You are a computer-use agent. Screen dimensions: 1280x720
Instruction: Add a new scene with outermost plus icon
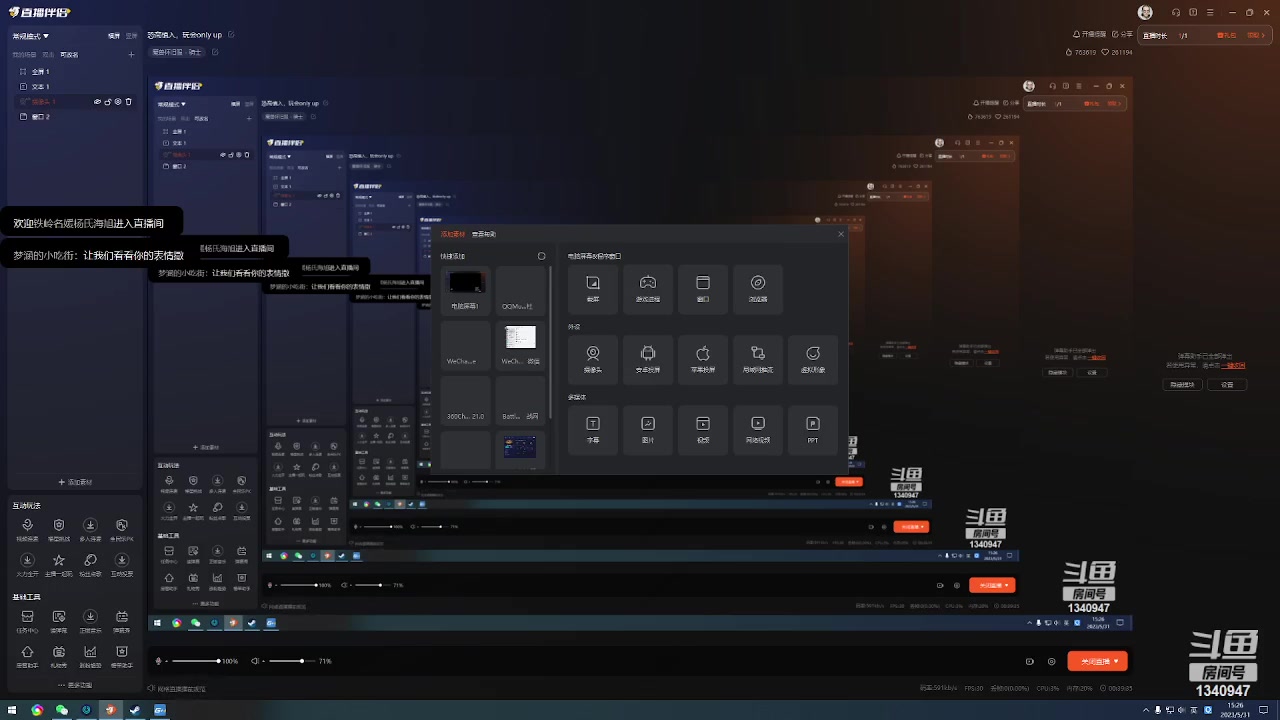point(131,55)
